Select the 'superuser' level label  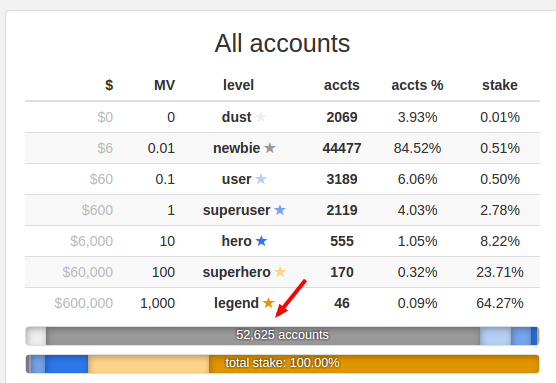click(237, 210)
